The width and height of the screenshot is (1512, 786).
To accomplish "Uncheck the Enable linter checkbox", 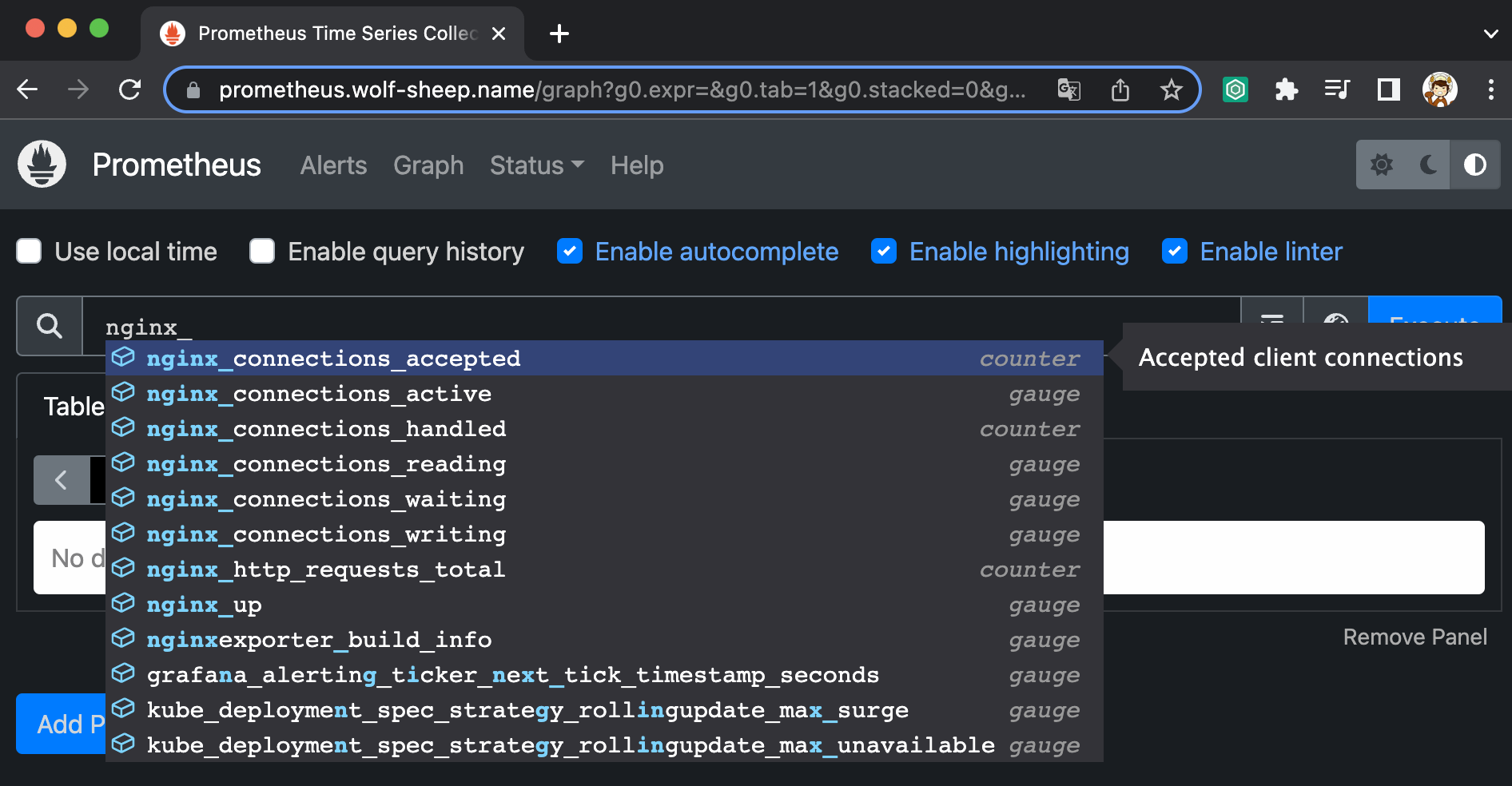I will click(1175, 251).
